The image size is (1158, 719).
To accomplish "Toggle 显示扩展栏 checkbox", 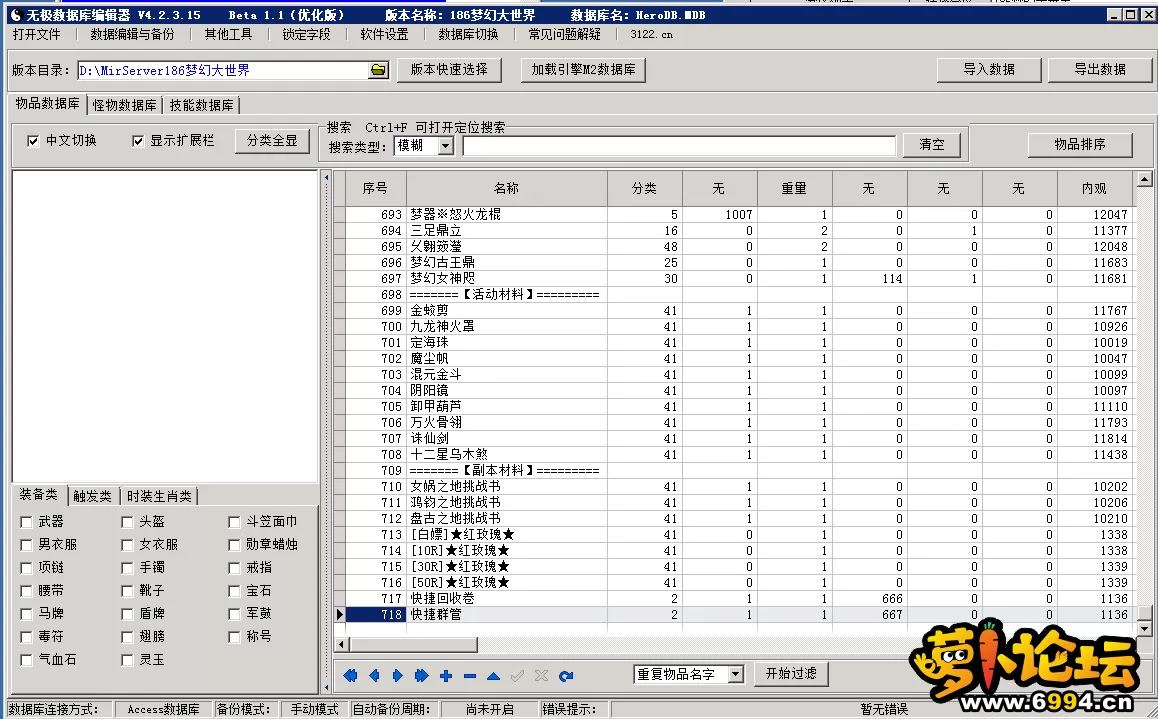I will coord(137,141).
